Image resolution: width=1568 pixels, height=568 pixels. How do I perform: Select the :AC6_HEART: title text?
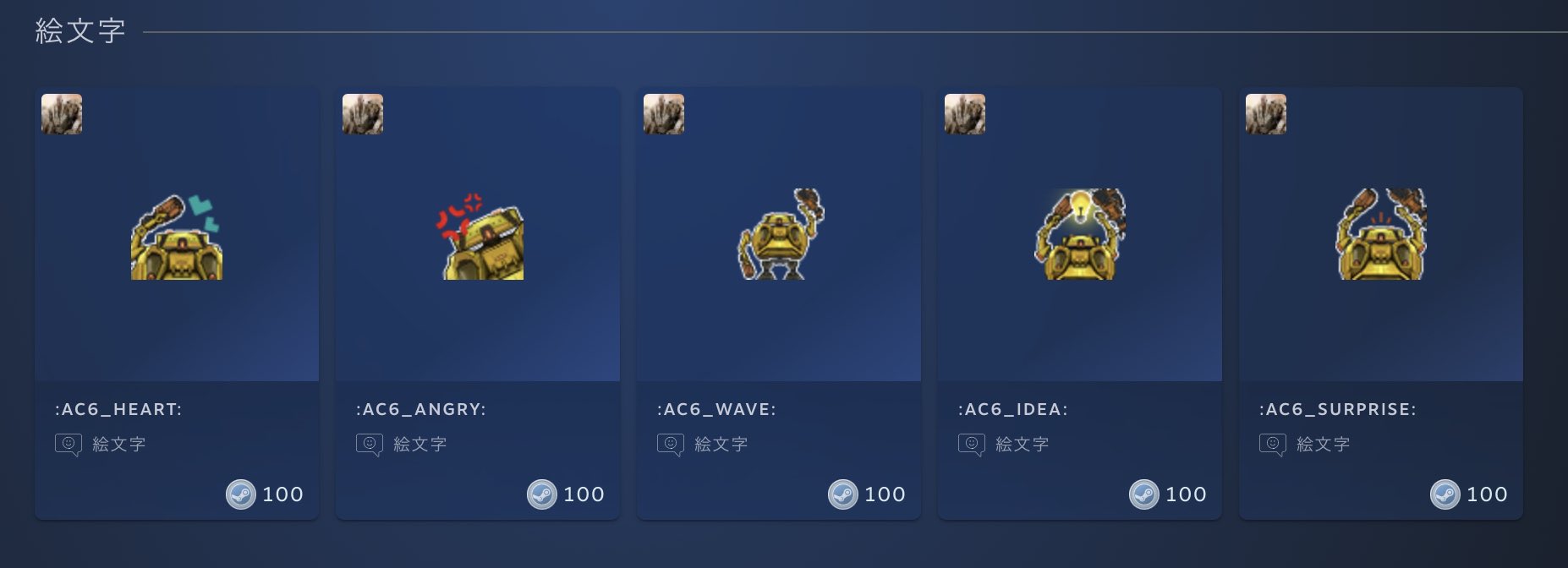[118, 409]
